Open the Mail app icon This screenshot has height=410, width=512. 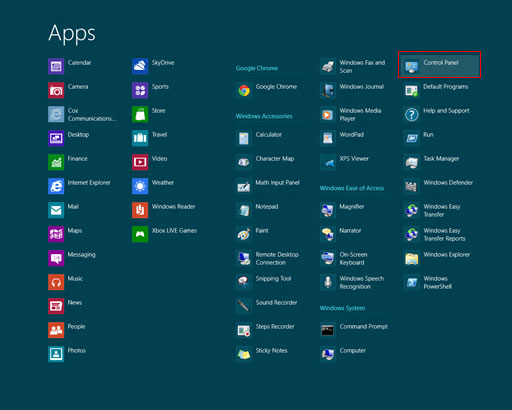(56, 210)
